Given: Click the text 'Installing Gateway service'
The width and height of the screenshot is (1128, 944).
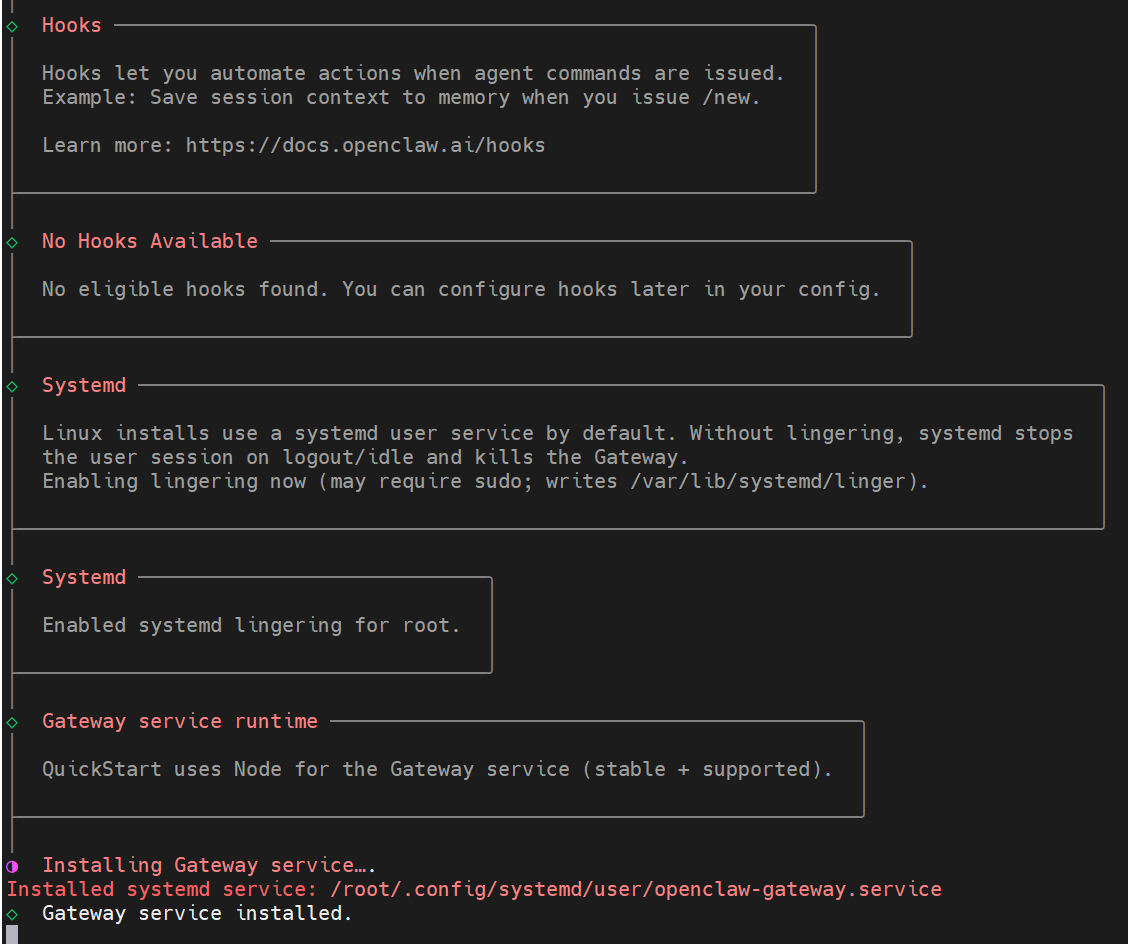Looking at the screenshot, I should (x=199, y=865).
